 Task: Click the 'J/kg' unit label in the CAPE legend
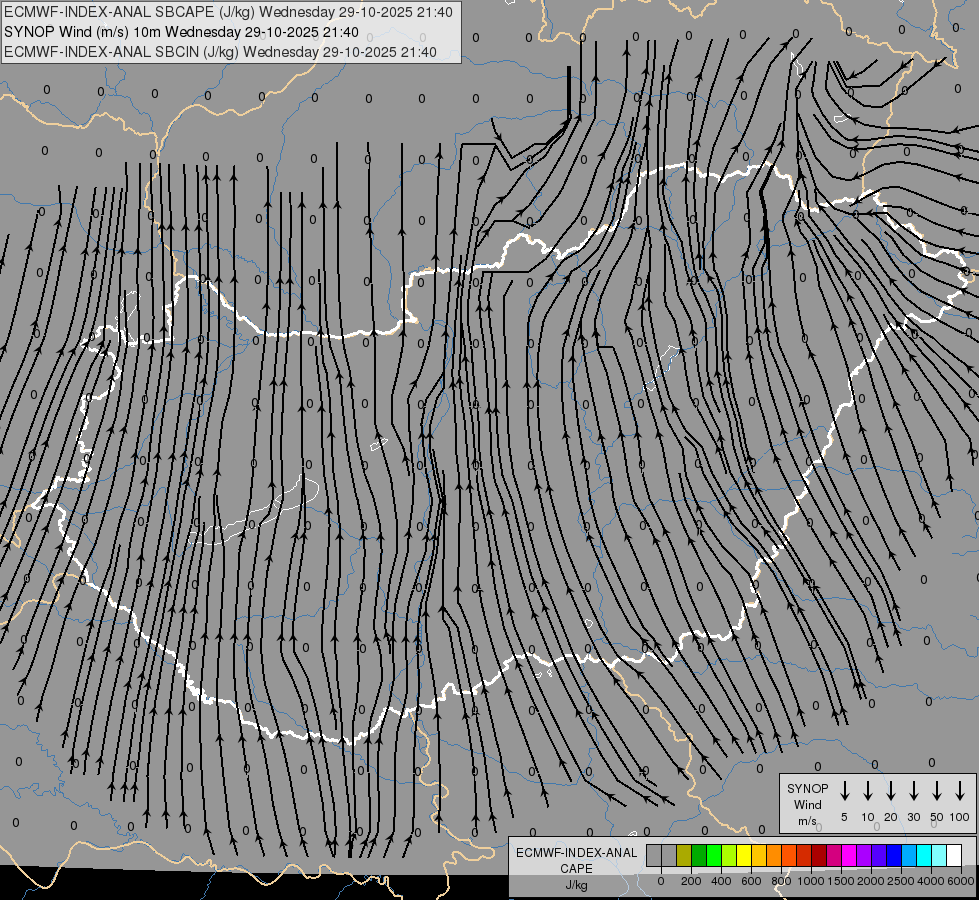point(576,885)
